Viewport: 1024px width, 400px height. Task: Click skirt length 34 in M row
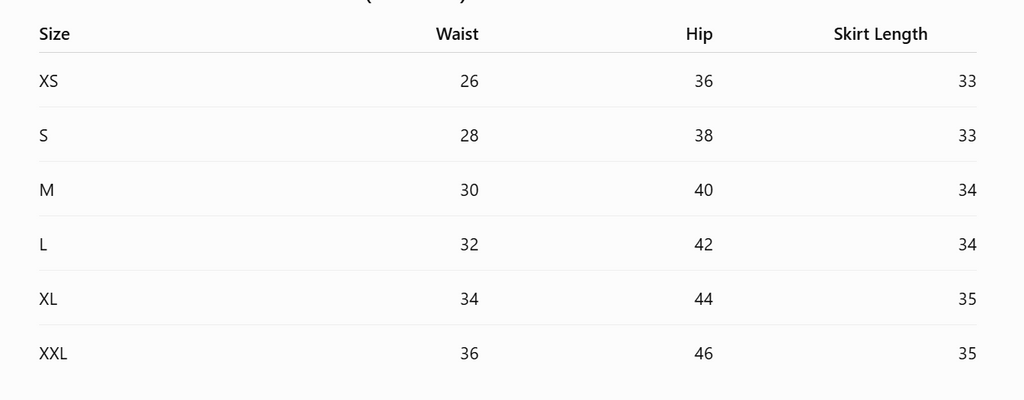[x=967, y=190]
